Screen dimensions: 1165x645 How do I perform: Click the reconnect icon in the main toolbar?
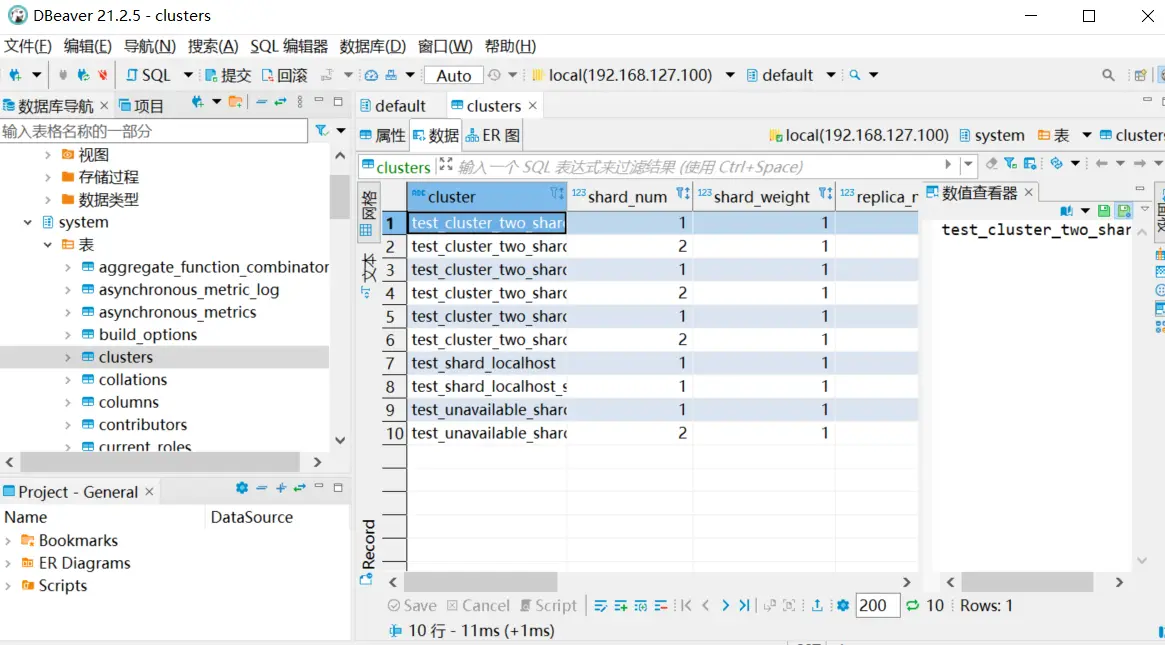pos(83,75)
